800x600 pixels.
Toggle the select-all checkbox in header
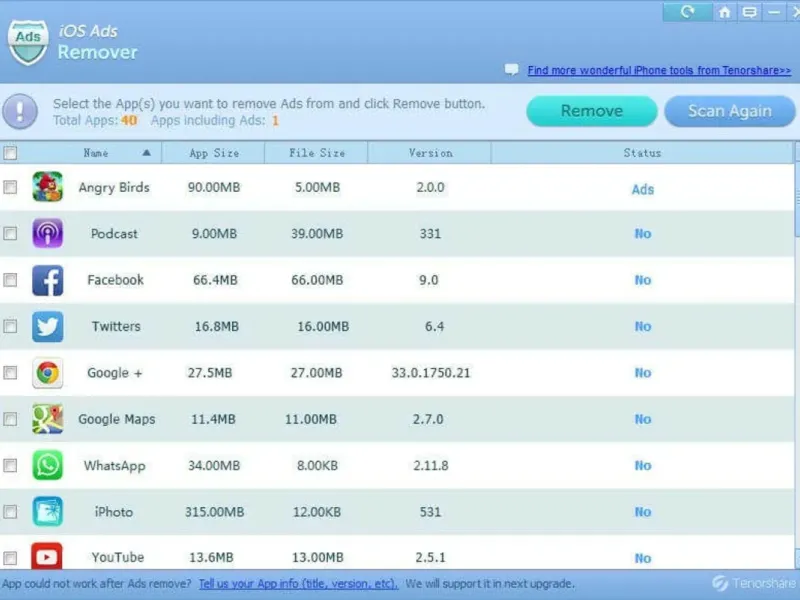tap(10, 153)
